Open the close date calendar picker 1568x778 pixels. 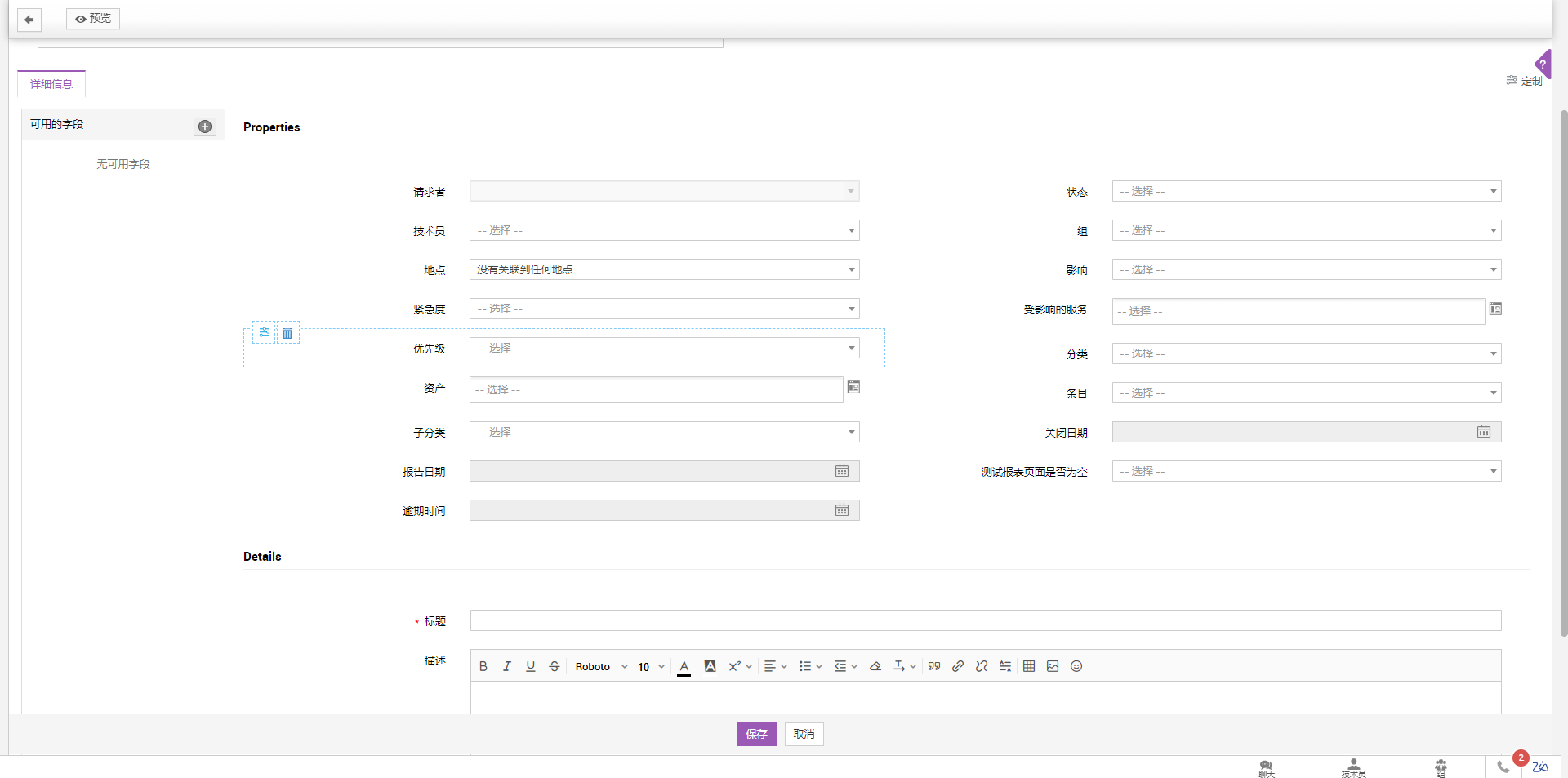click(1484, 432)
